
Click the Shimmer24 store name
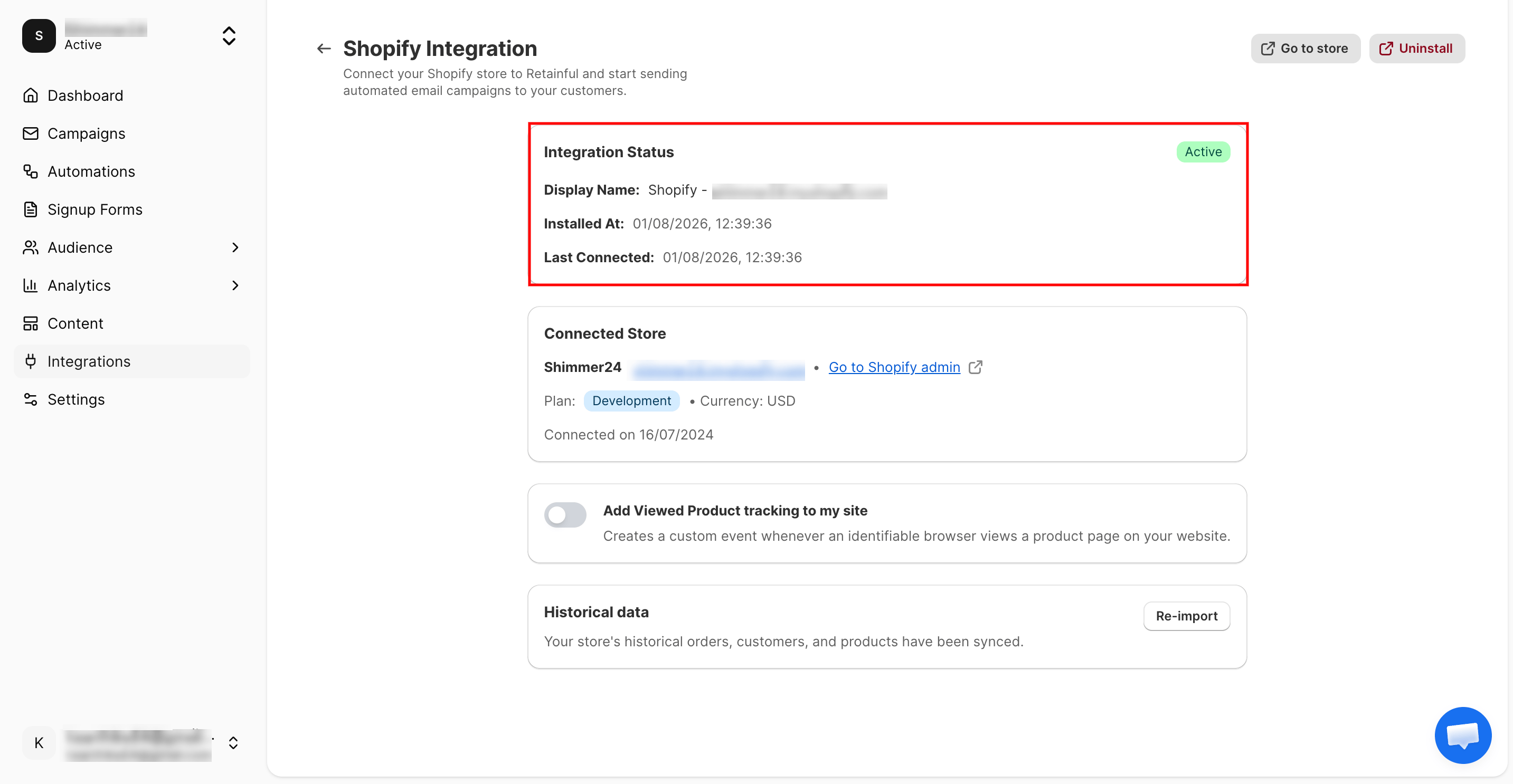tap(583, 367)
